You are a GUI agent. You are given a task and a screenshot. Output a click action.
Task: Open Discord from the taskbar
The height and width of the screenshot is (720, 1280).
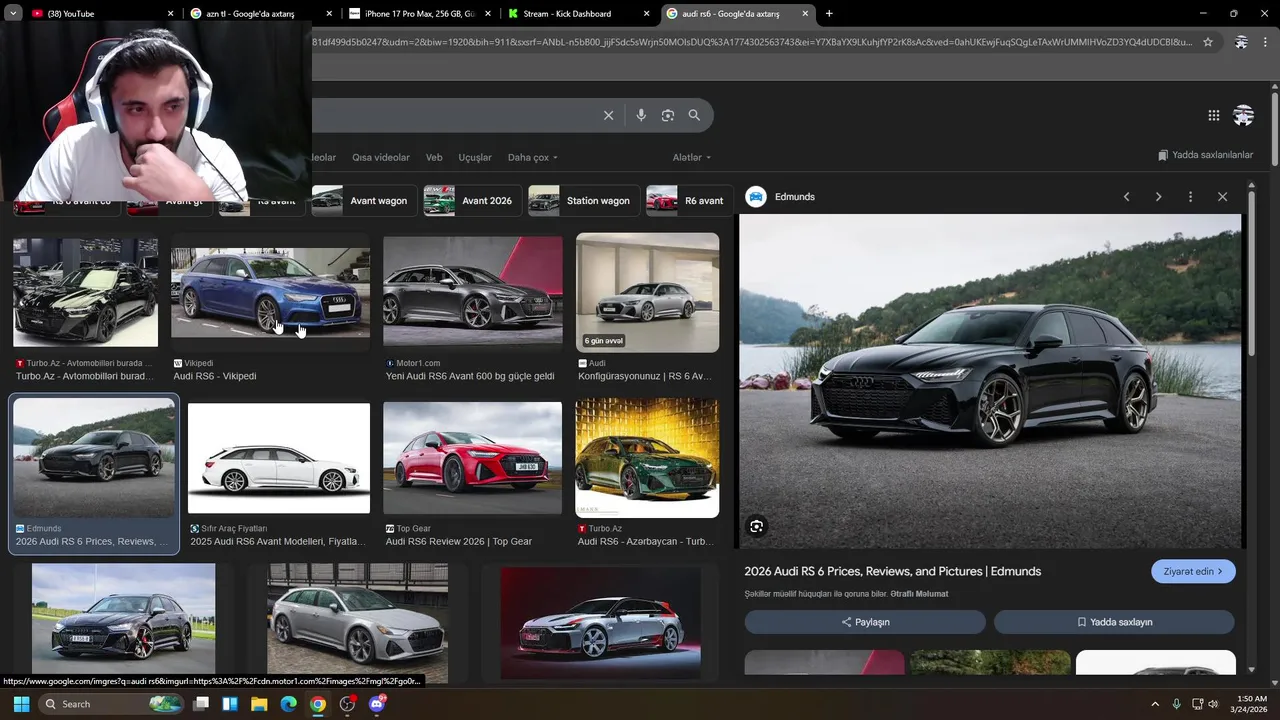pos(376,704)
